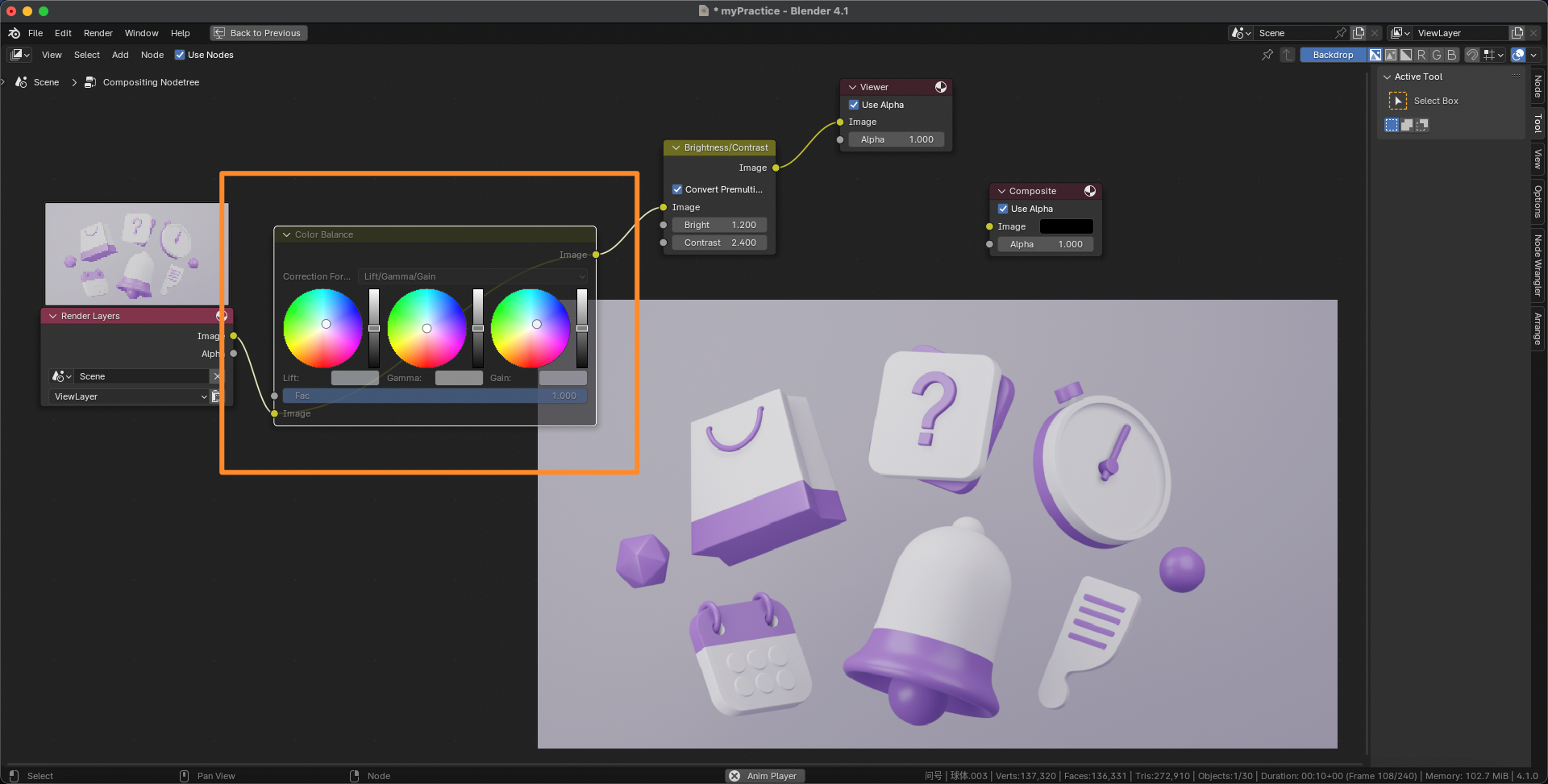This screenshot has width=1548, height=784.
Task: Toggle Use Alpha on the Composite node
Action: (x=1003, y=209)
